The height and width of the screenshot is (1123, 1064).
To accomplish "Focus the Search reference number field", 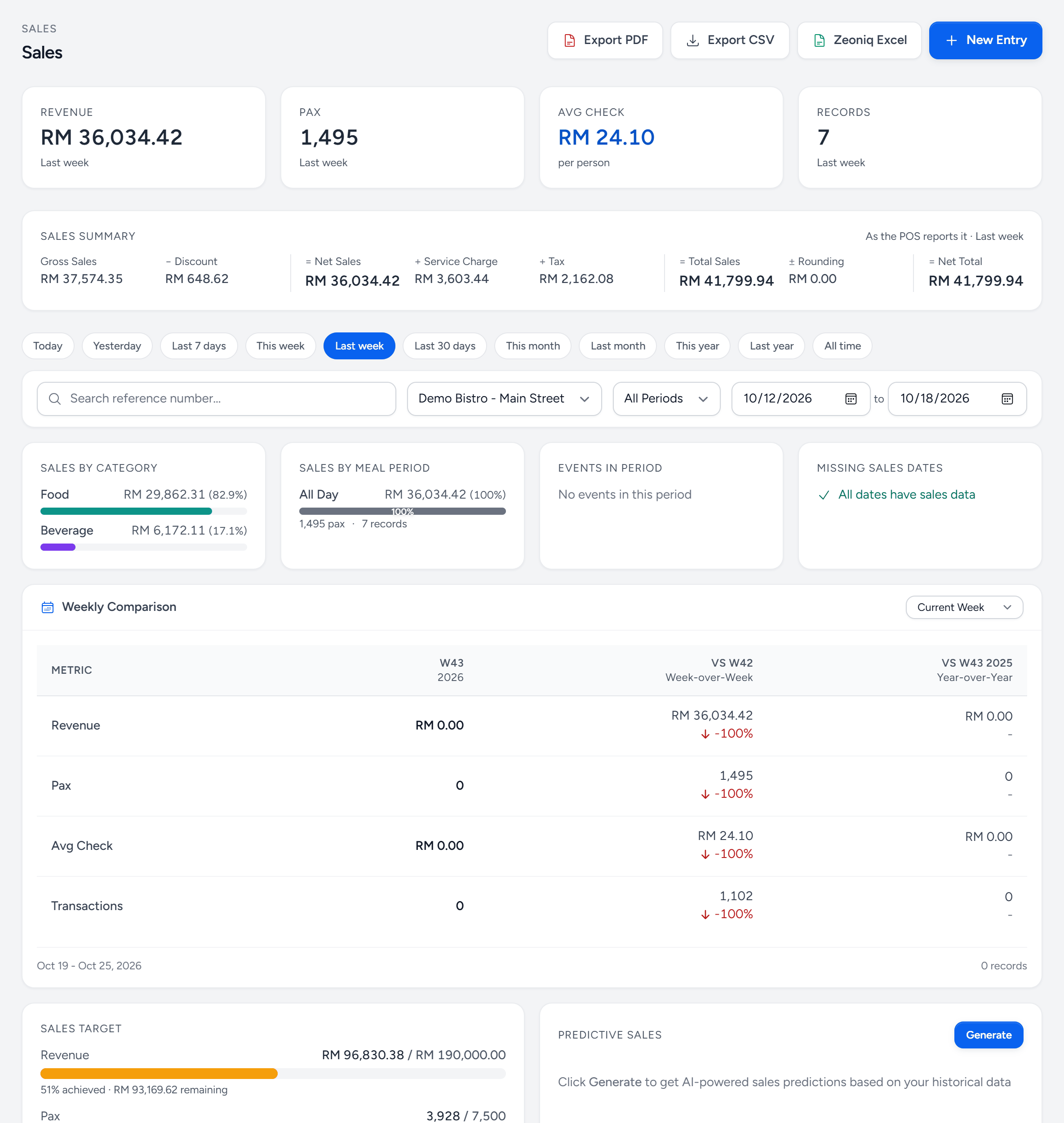I will [216, 399].
